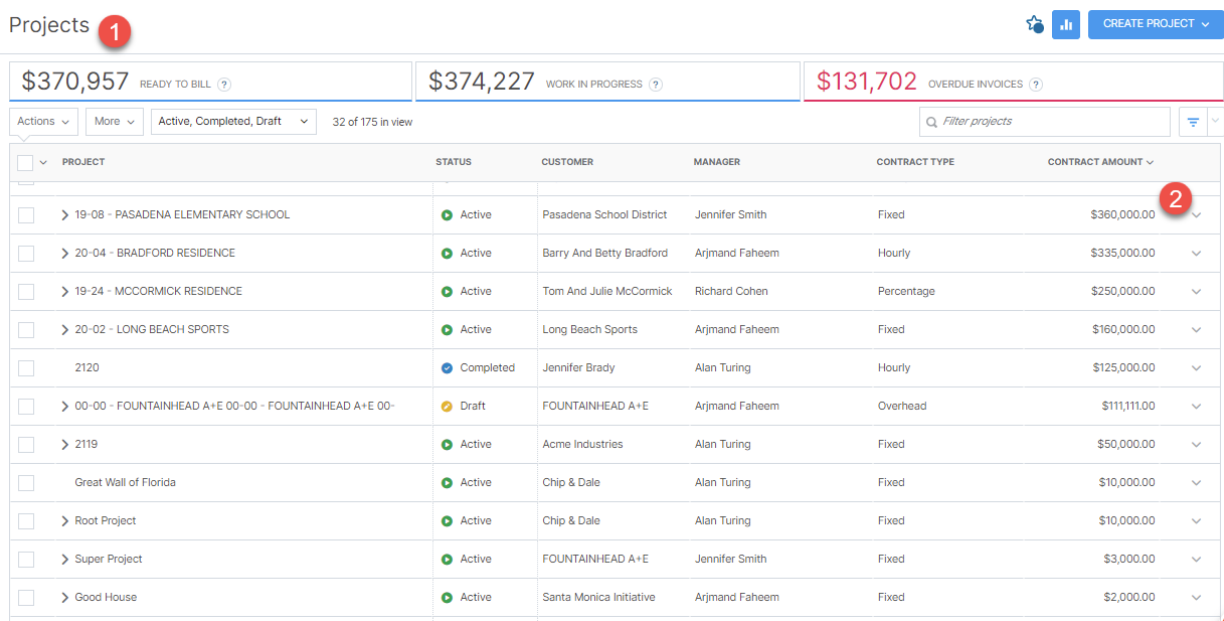Select the $131,702 Overdue Invoices tile
Viewport: 1224px width, 621px height.
click(x=1012, y=82)
